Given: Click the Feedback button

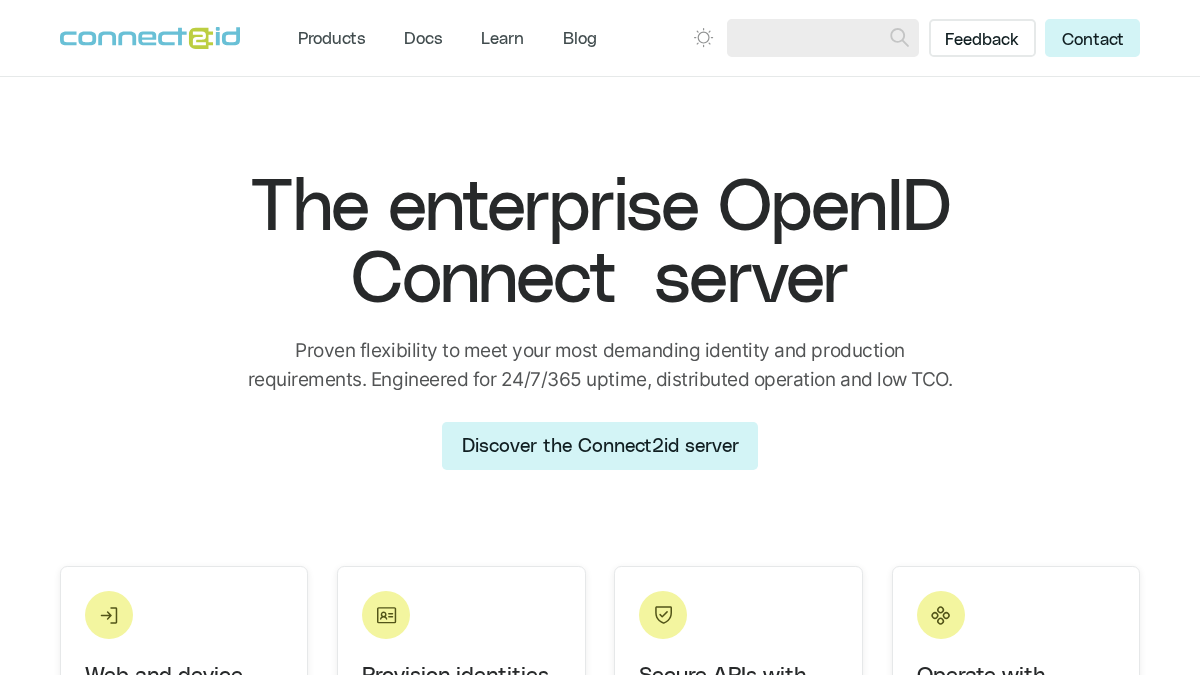Looking at the screenshot, I should coord(982,38).
